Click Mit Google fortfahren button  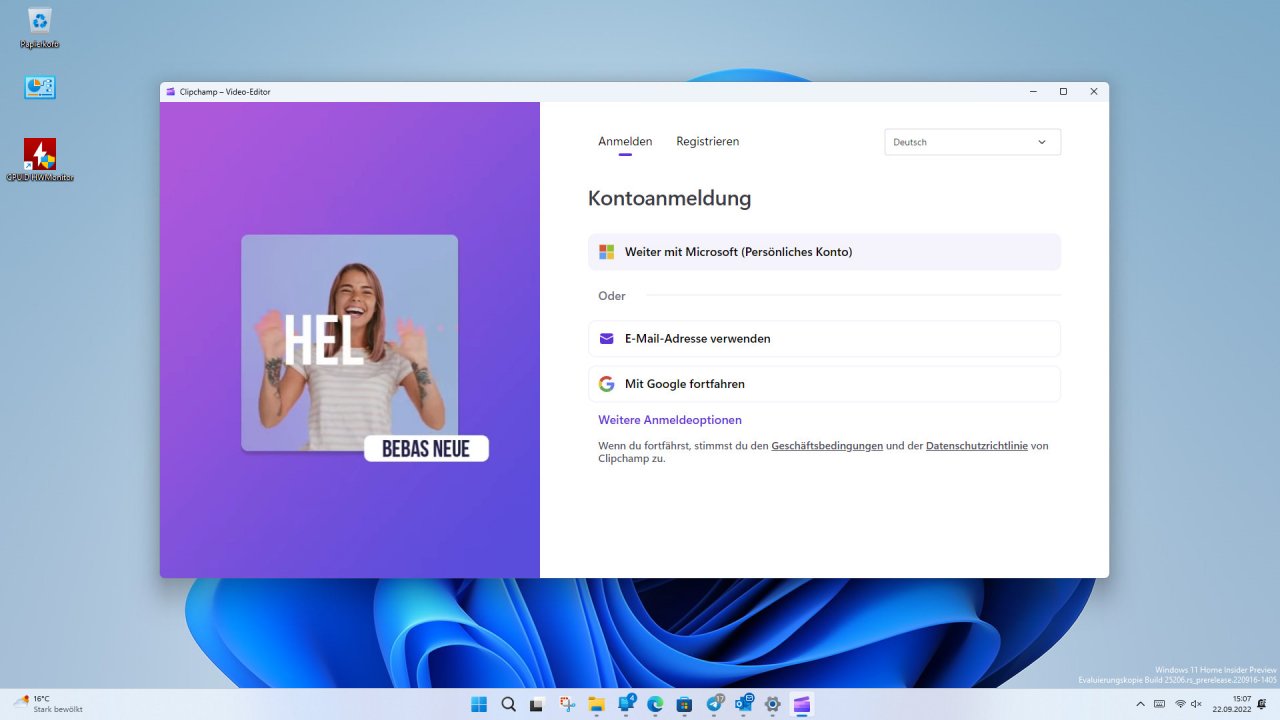(824, 384)
